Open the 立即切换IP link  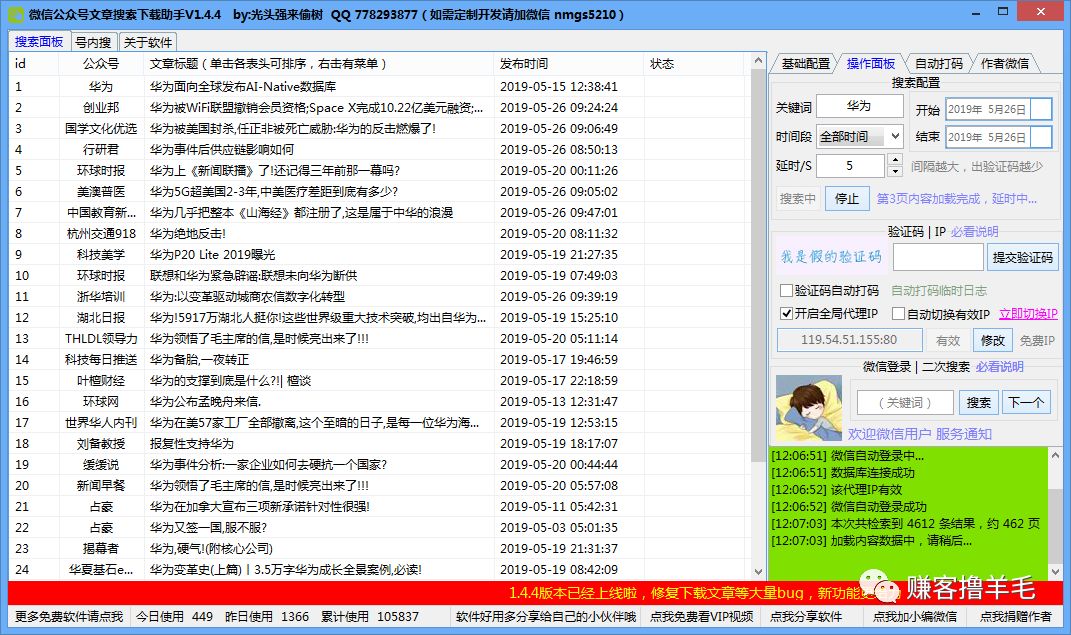[1028, 314]
